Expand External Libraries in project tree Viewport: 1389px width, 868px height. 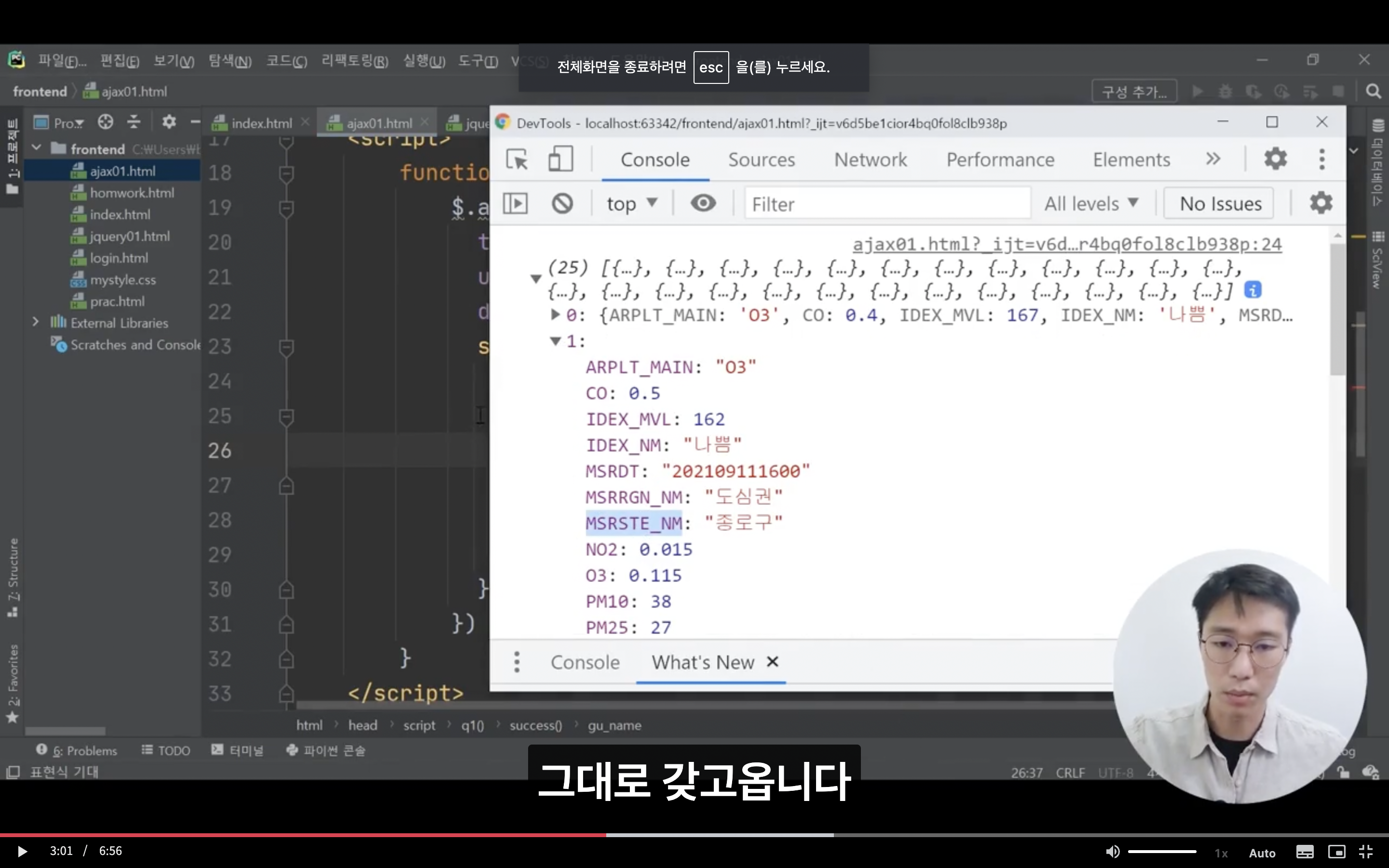pyautogui.click(x=36, y=323)
